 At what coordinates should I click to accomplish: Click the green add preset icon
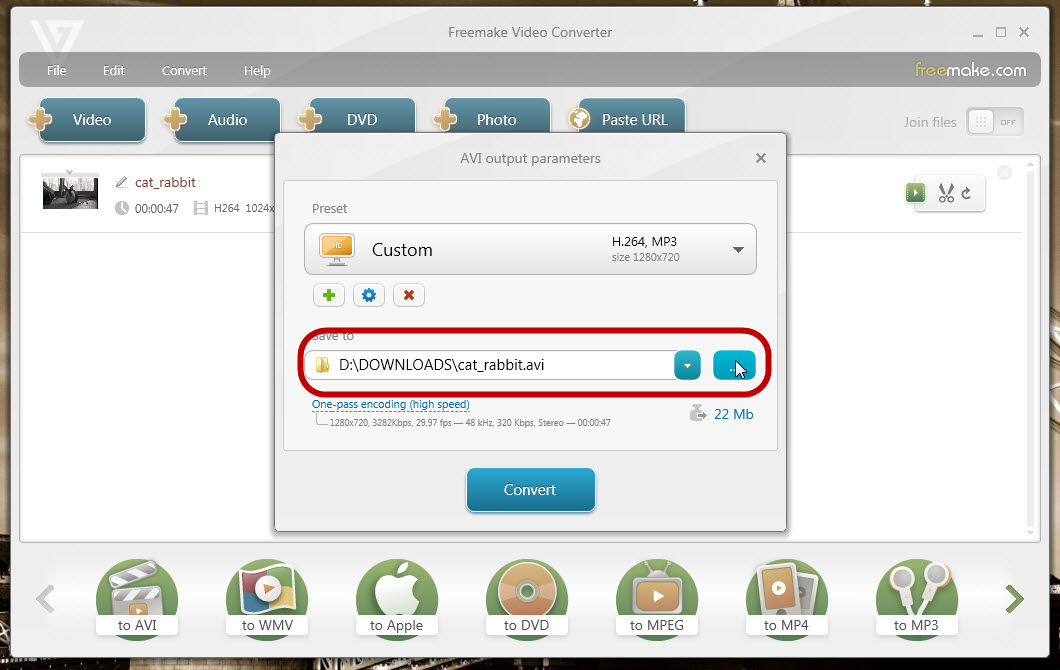[x=329, y=295]
